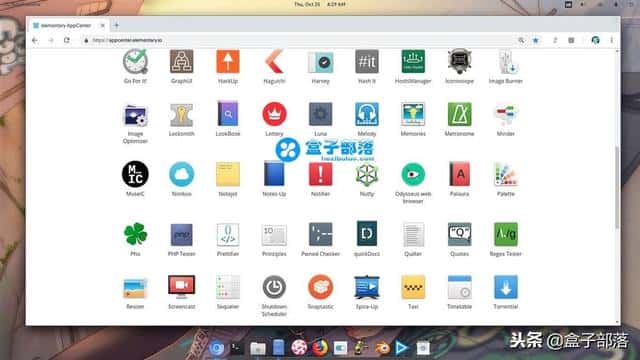Screen dimensions: 640x360
Task: Launch Firefox from the dock
Action: [x=320, y=348]
